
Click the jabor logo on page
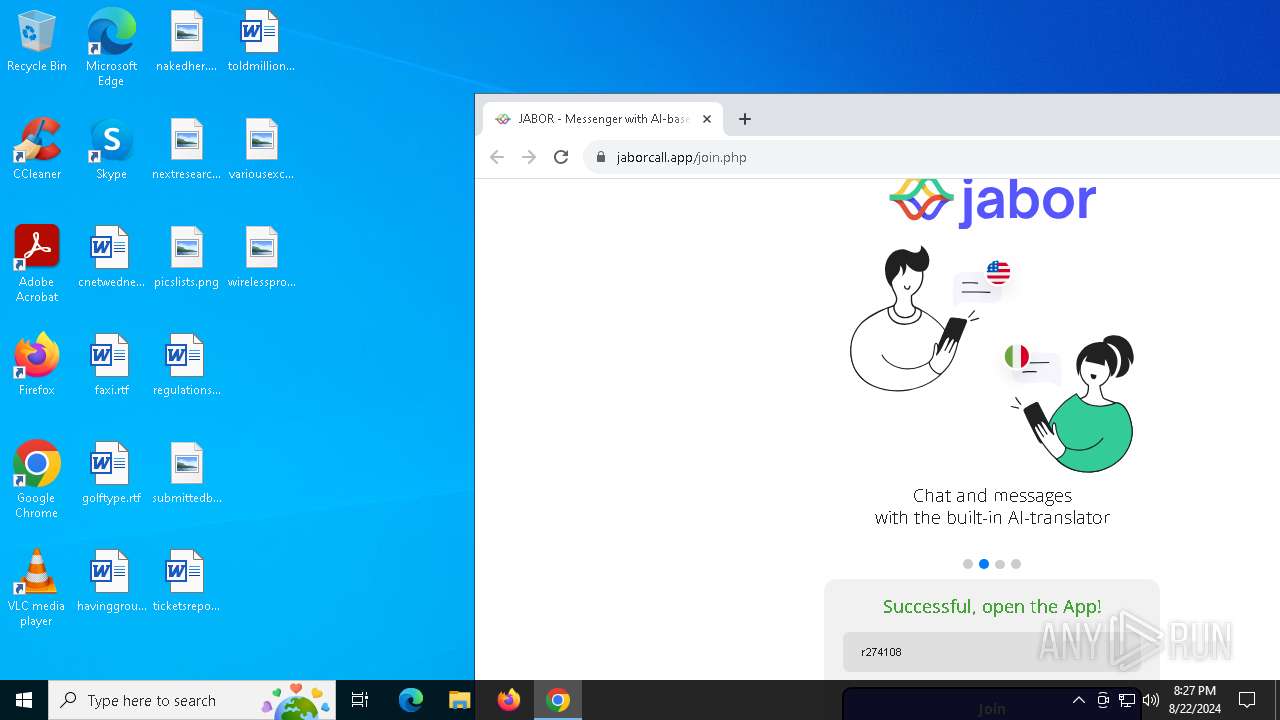(x=992, y=201)
